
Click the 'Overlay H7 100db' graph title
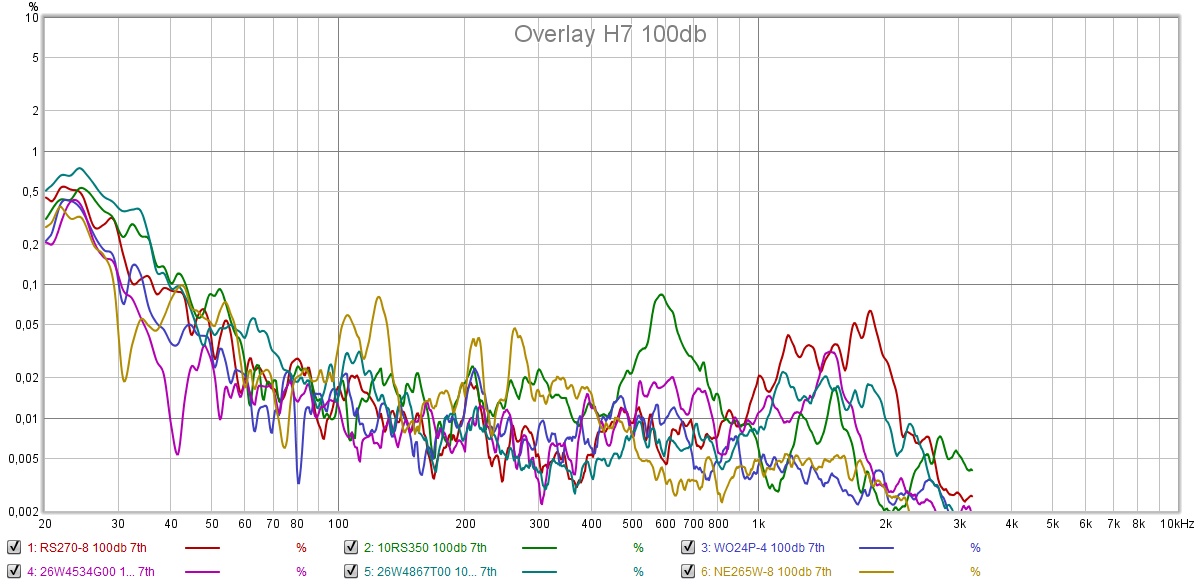point(611,34)
